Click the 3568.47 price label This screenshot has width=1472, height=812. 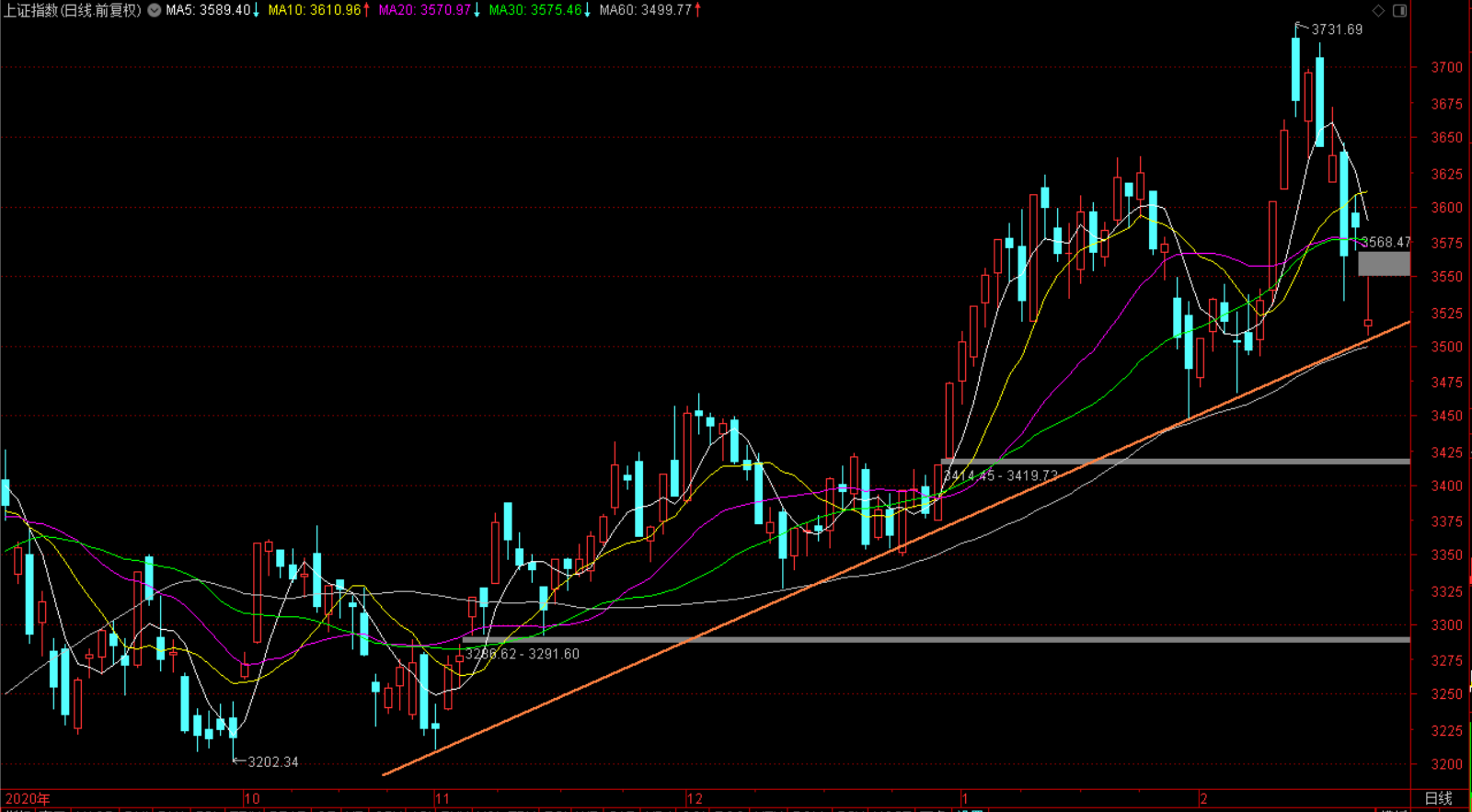1386,242
